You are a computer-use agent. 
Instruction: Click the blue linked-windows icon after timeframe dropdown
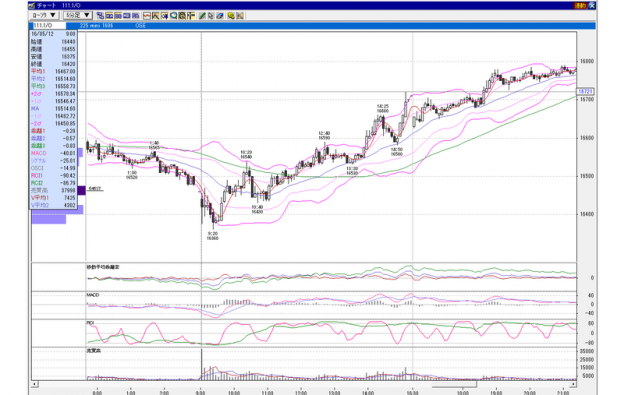pos(100,16)
